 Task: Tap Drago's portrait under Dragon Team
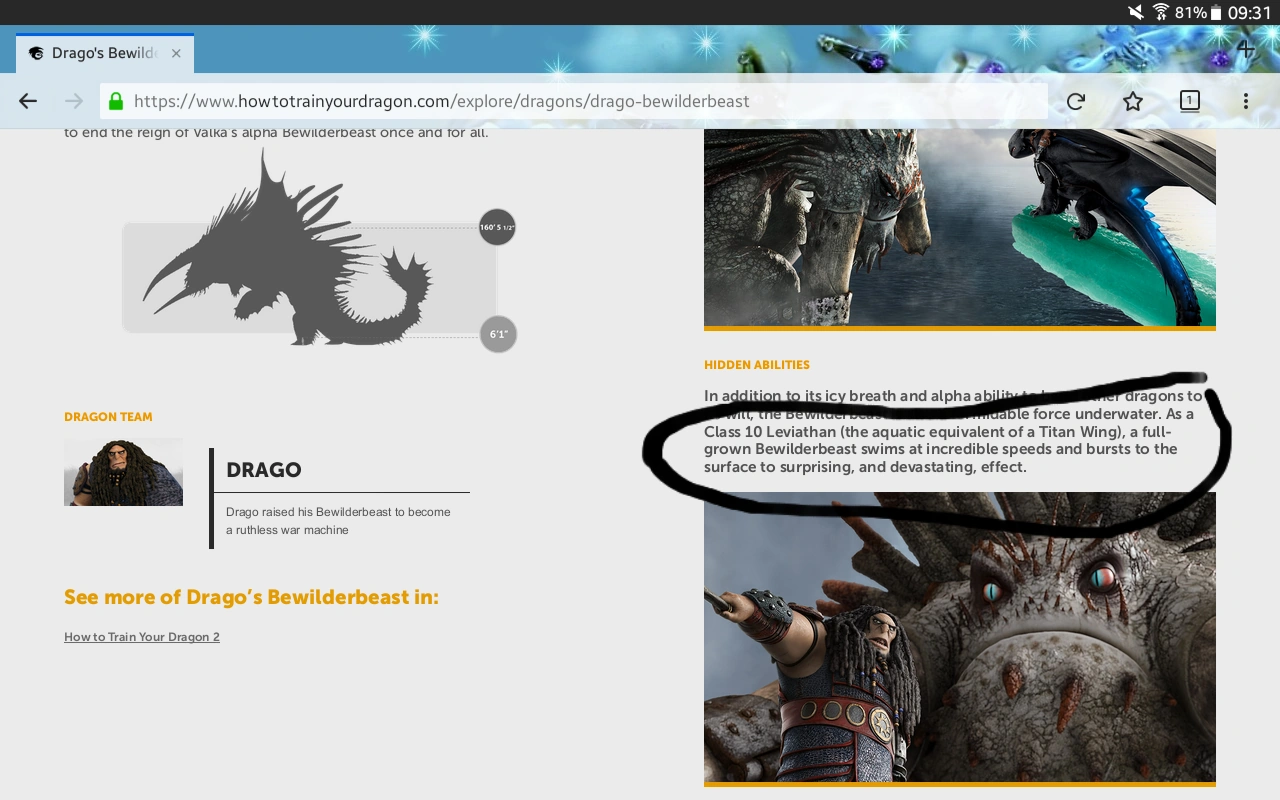123,471
